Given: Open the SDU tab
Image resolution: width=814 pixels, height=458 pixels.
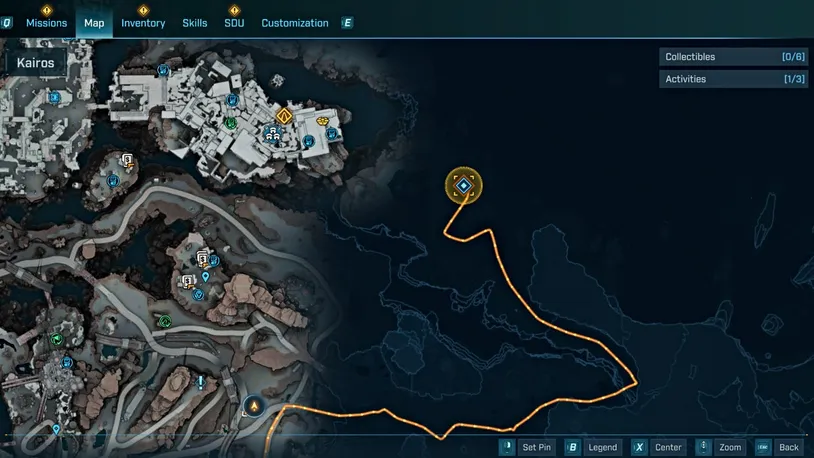Looking at the screenshot, I should pos(234,23).
